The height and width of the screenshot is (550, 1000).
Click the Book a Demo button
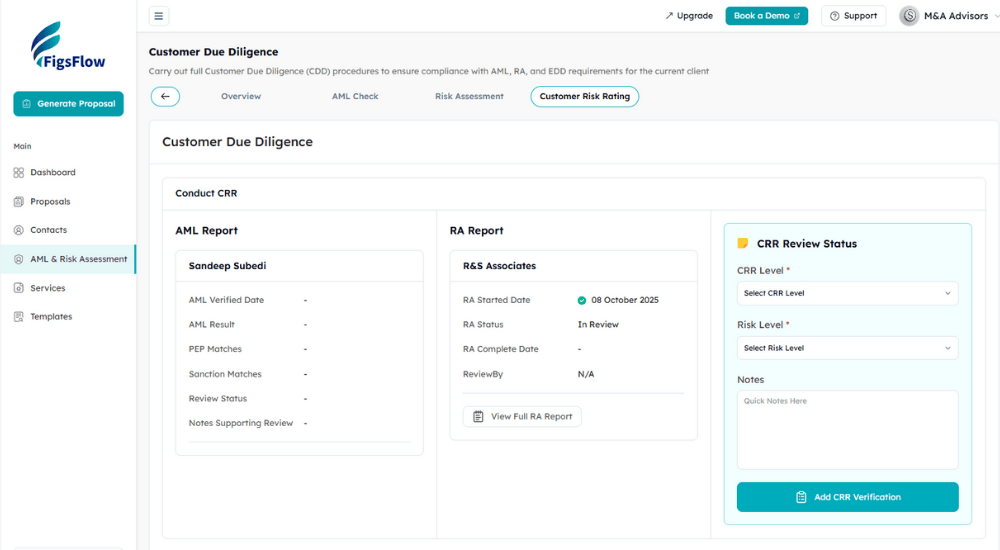point(767,16)
